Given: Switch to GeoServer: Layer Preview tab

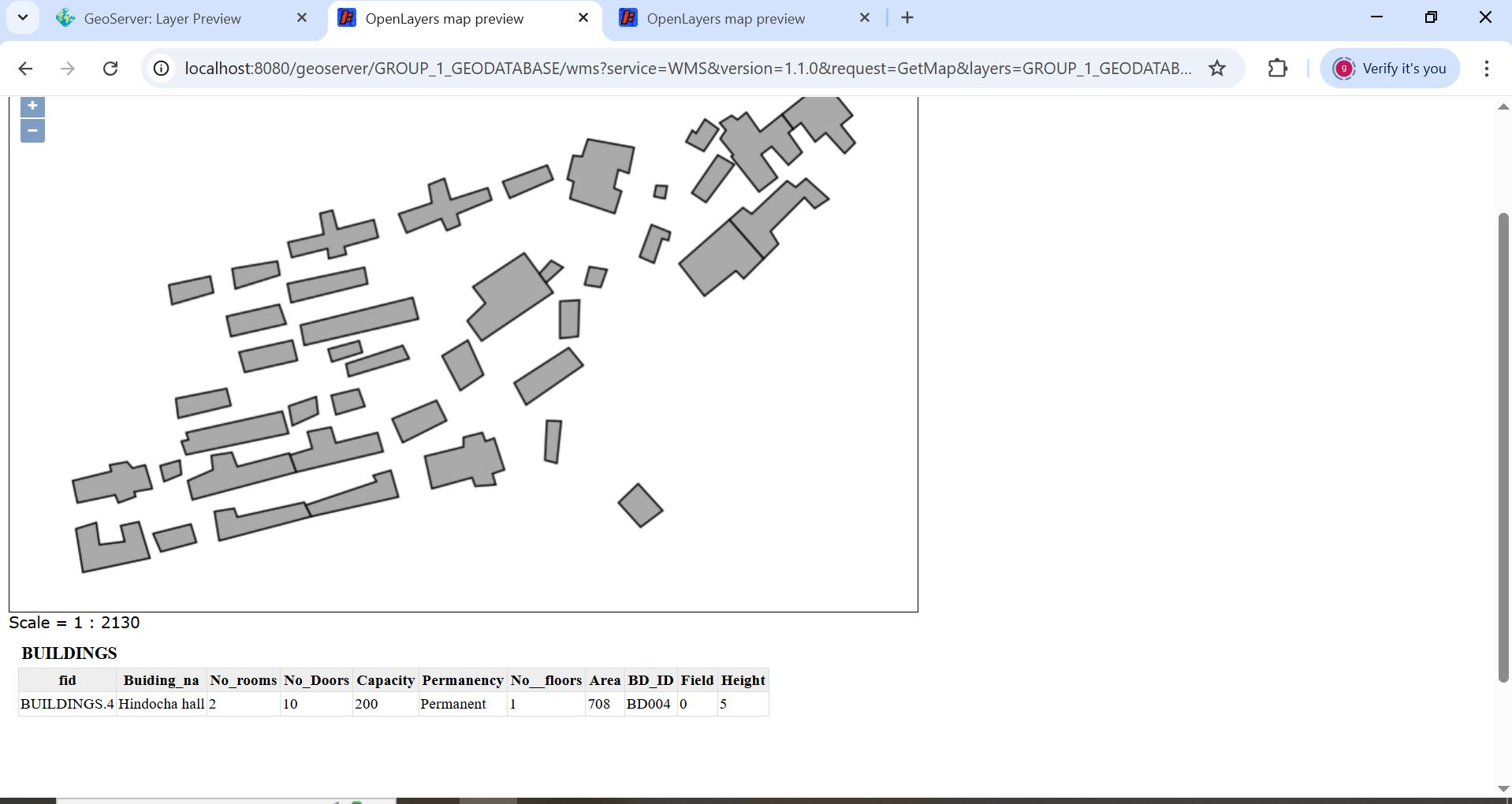Looking at the screenshot, I should coord(162,18).
